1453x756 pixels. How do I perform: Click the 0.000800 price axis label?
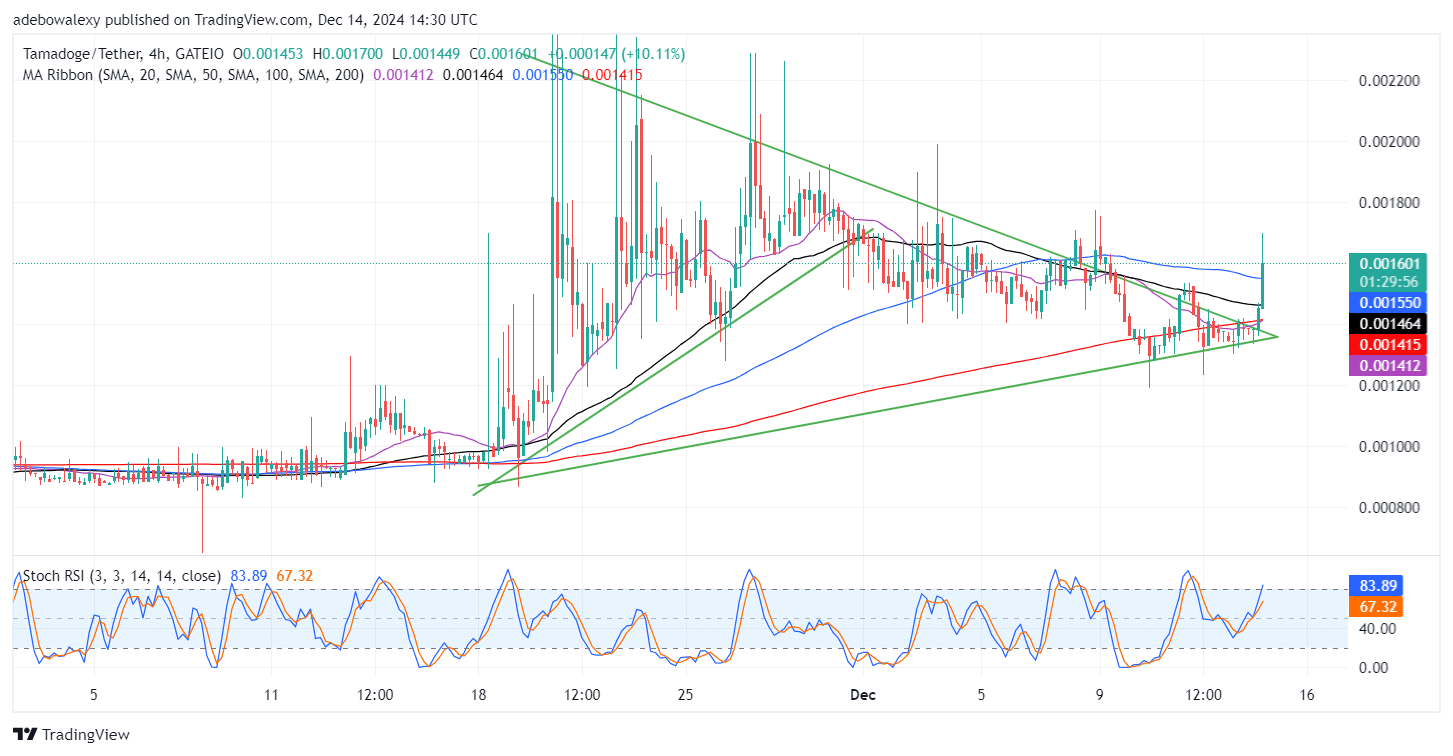click(1391, 508)
